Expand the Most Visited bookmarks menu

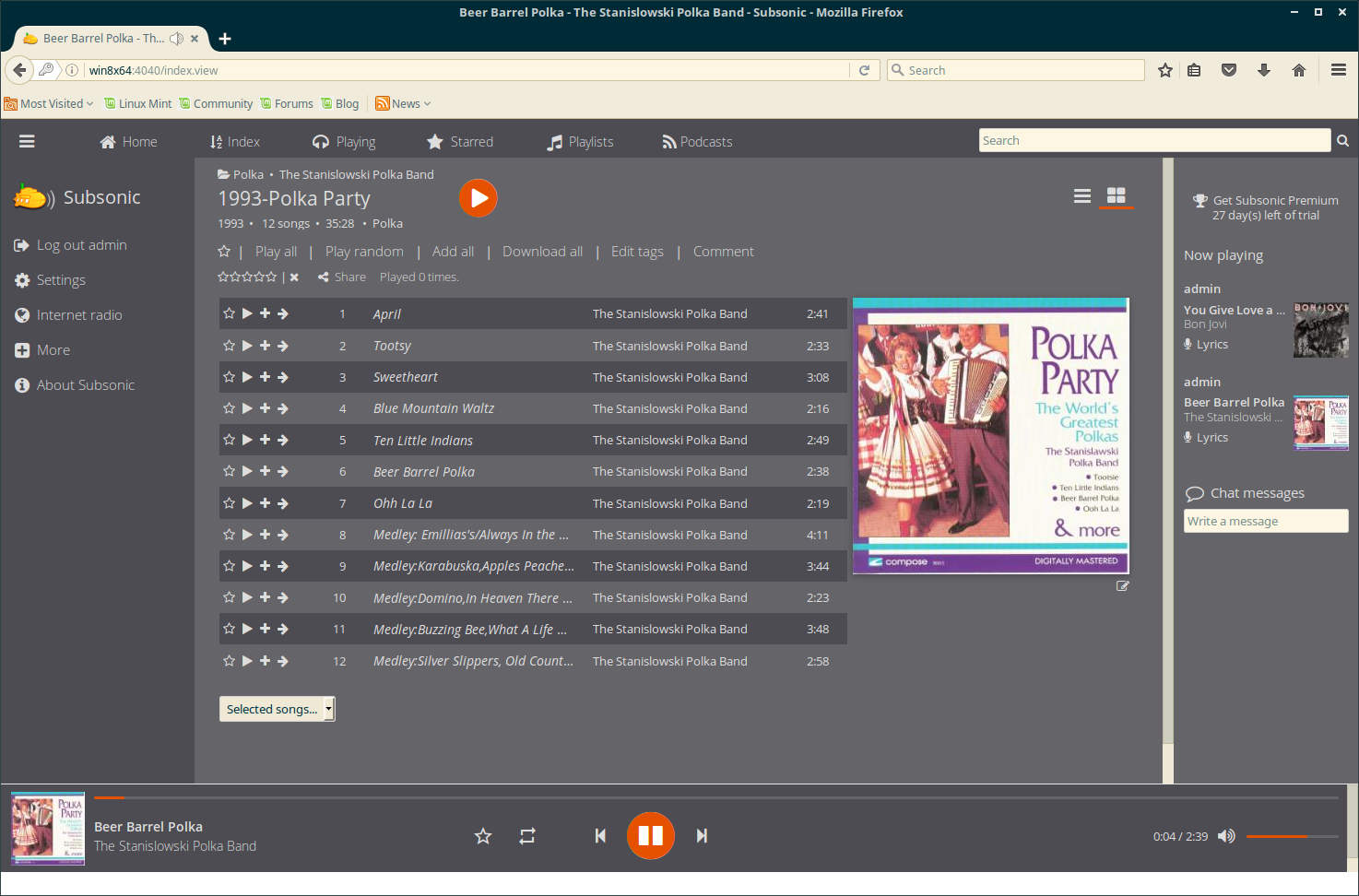click(50, 103)
